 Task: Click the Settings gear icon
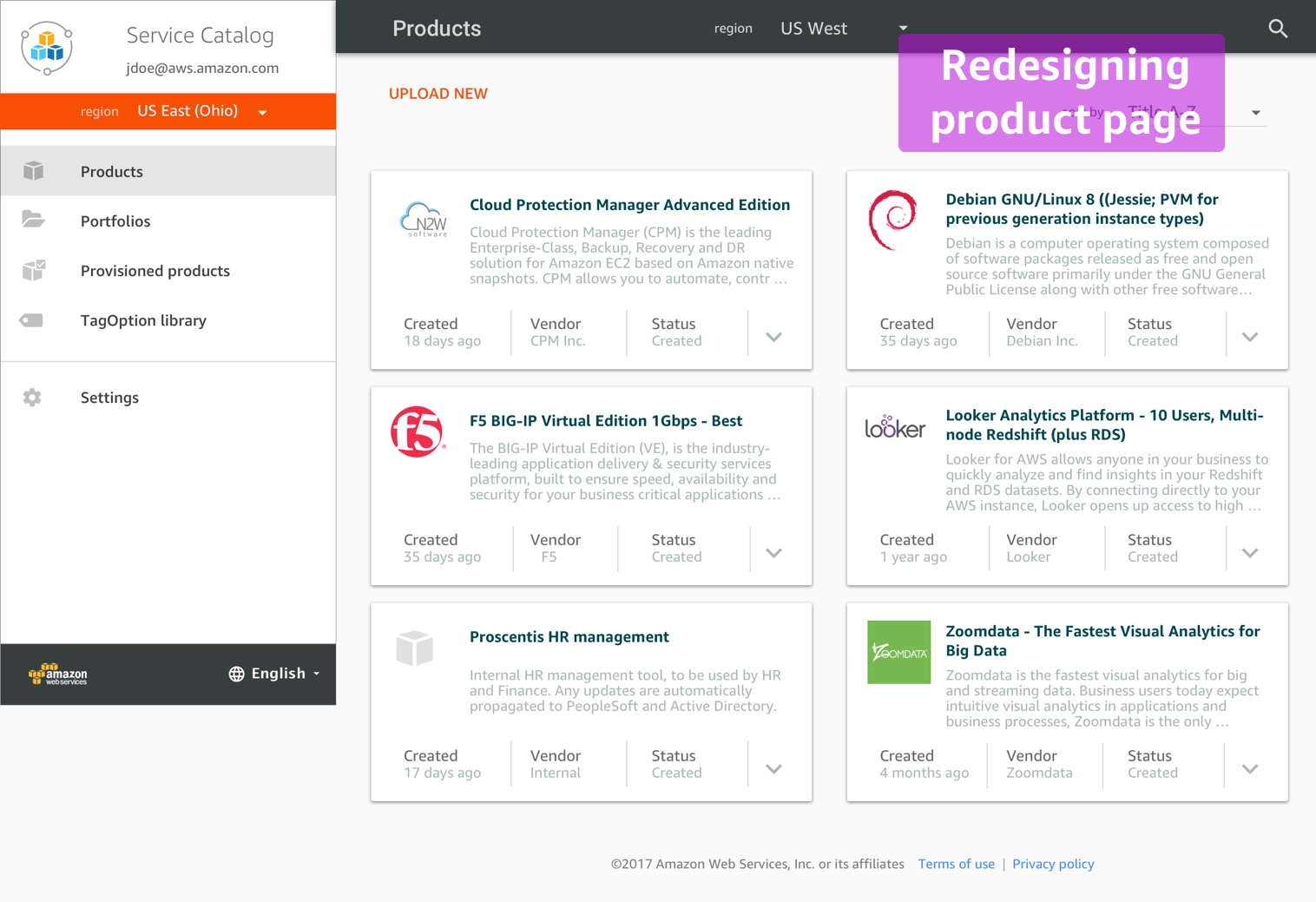32,398
